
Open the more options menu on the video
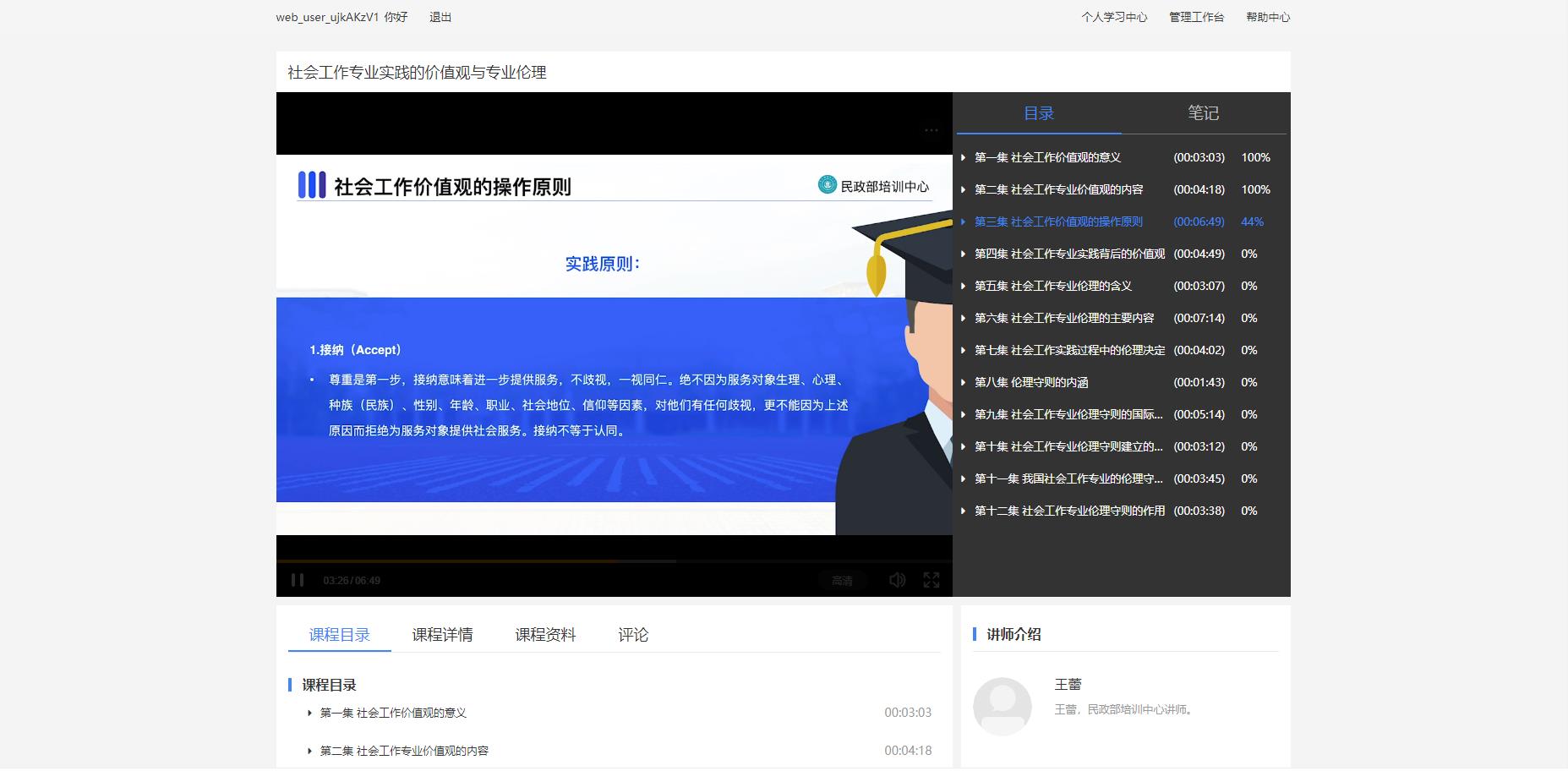[x=931, y=128]
